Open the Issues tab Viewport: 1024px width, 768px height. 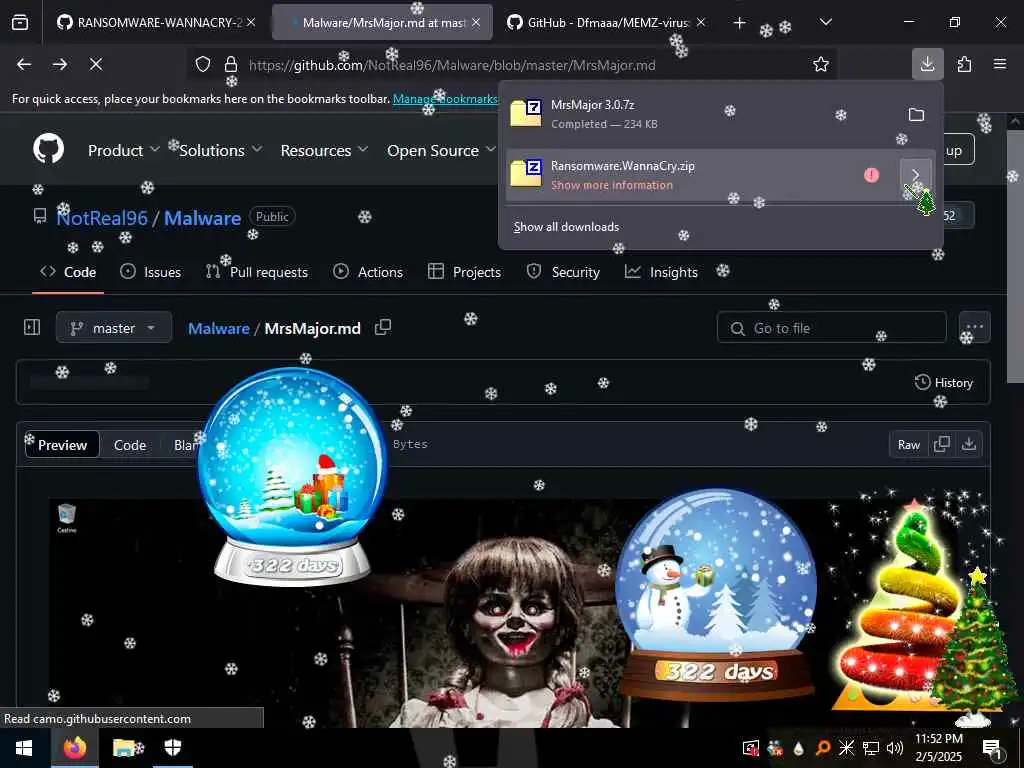(151, 272)
